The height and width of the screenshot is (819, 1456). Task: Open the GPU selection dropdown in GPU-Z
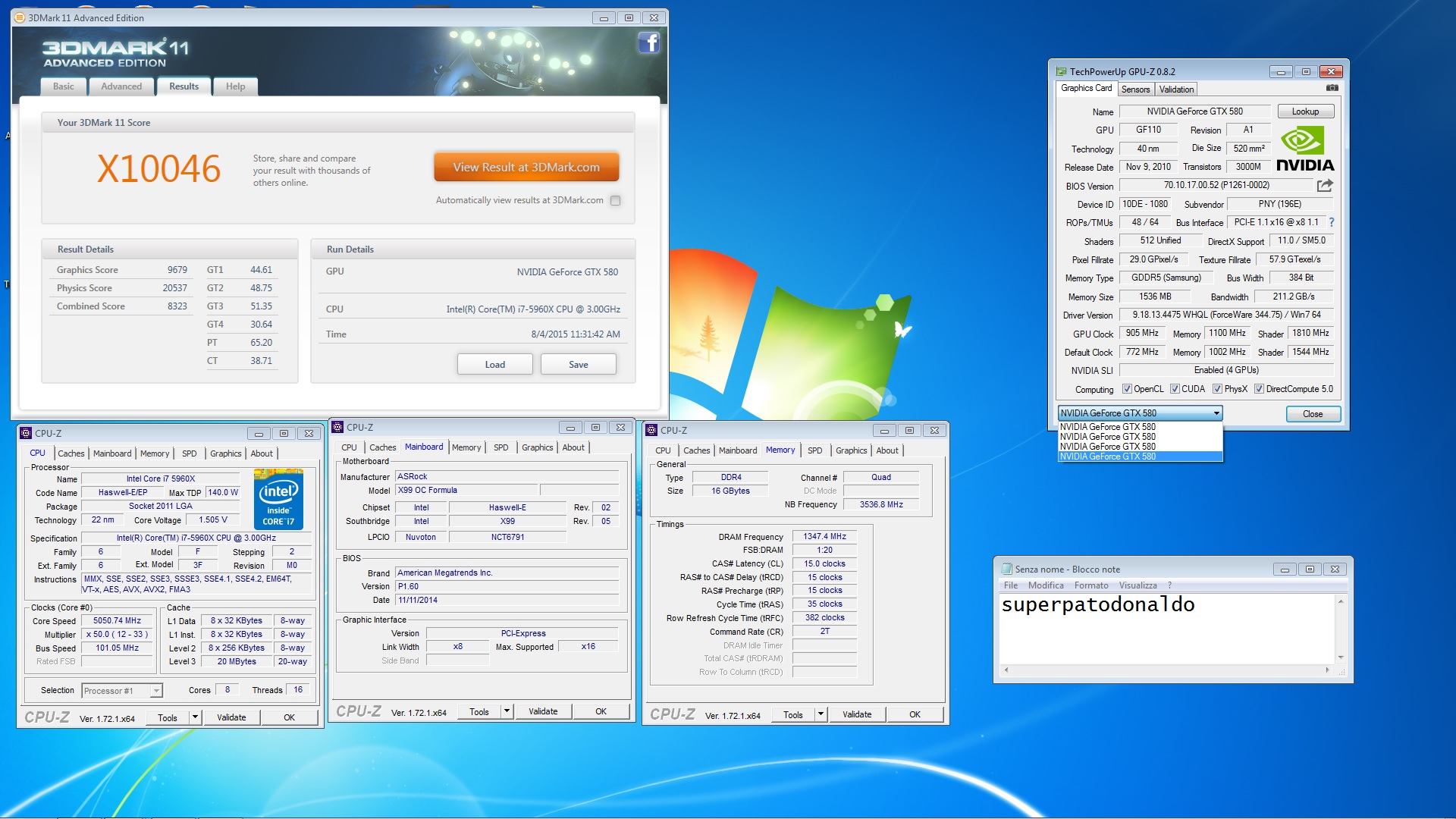click(1140, 413)
